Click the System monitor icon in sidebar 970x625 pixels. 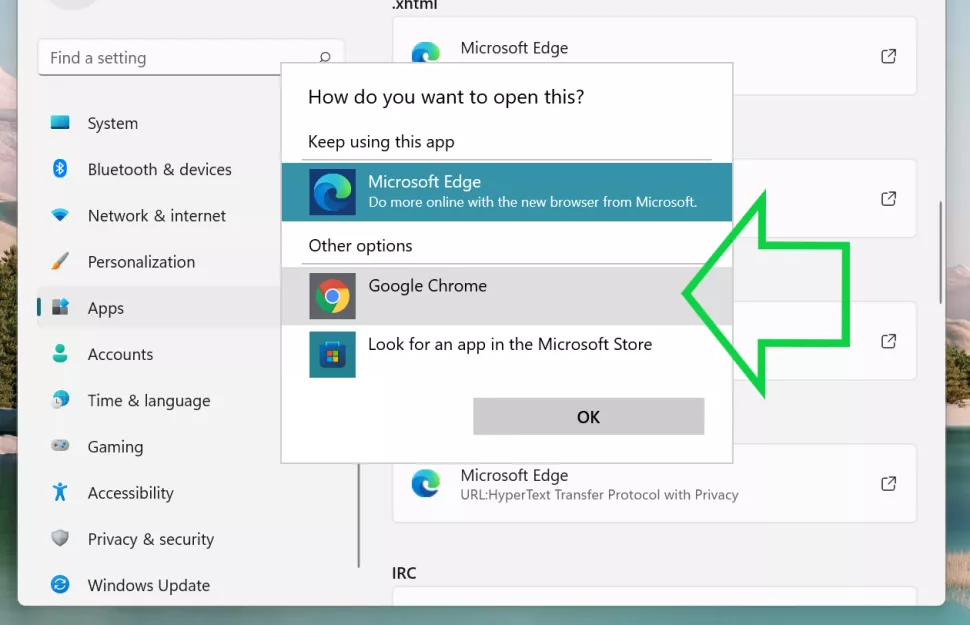click(60, 123)
